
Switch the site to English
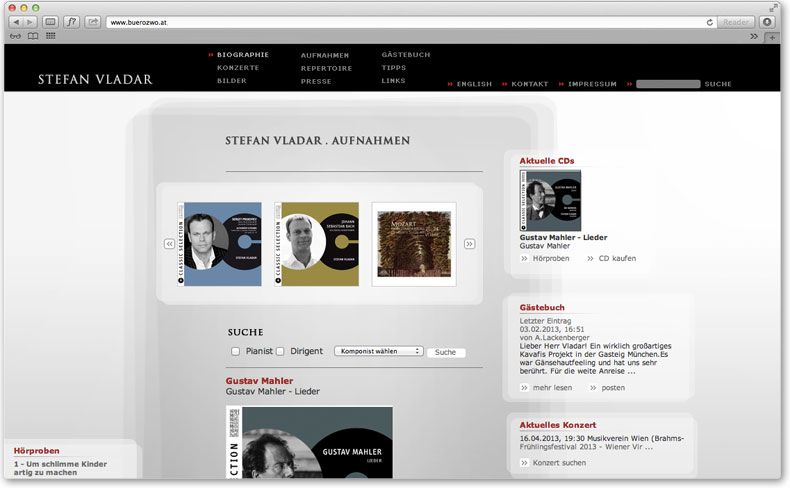tap(474, 84)
